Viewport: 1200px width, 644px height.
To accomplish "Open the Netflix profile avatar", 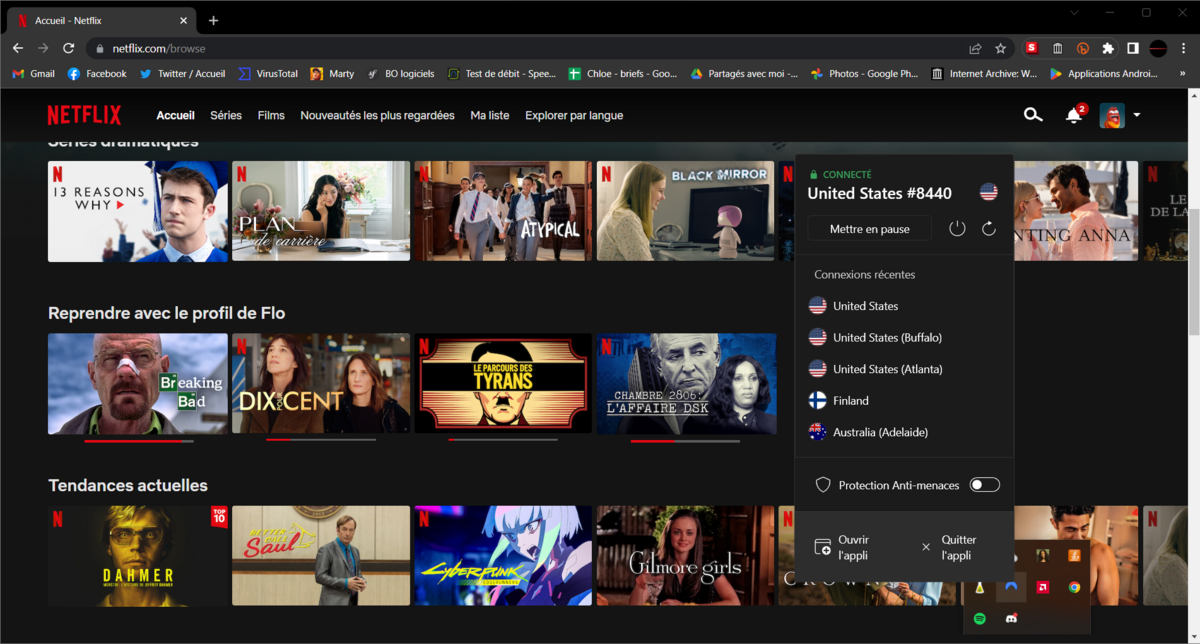I will (1112, 115).
